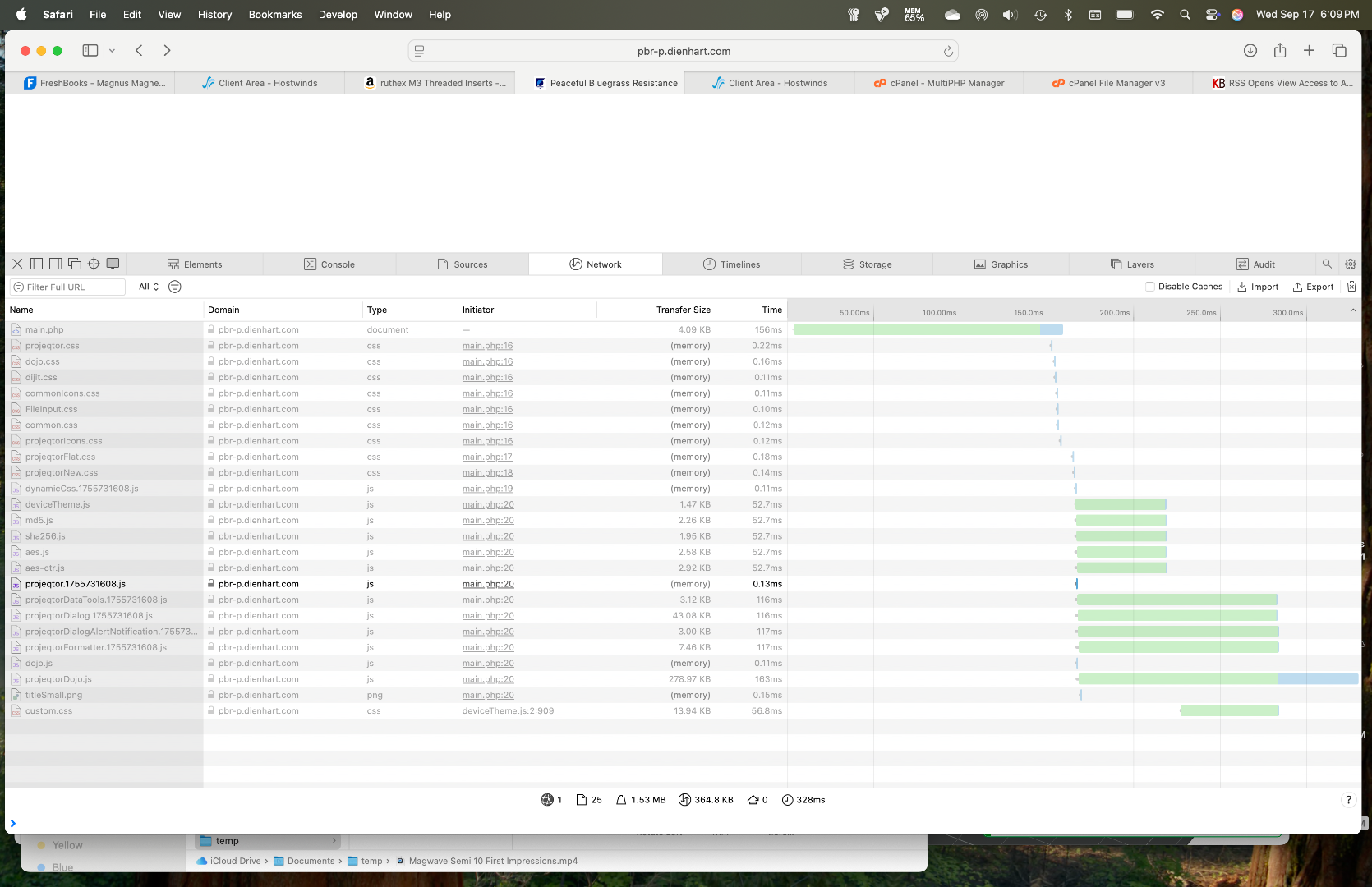Show Safari downloads icon
Image resolution: width=1372 pixels, height=887 pixels.
[1250, 51]
